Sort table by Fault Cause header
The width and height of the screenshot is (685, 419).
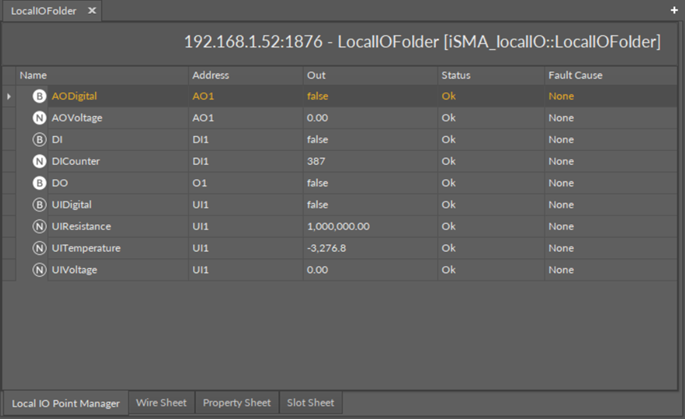pos(575,75)
